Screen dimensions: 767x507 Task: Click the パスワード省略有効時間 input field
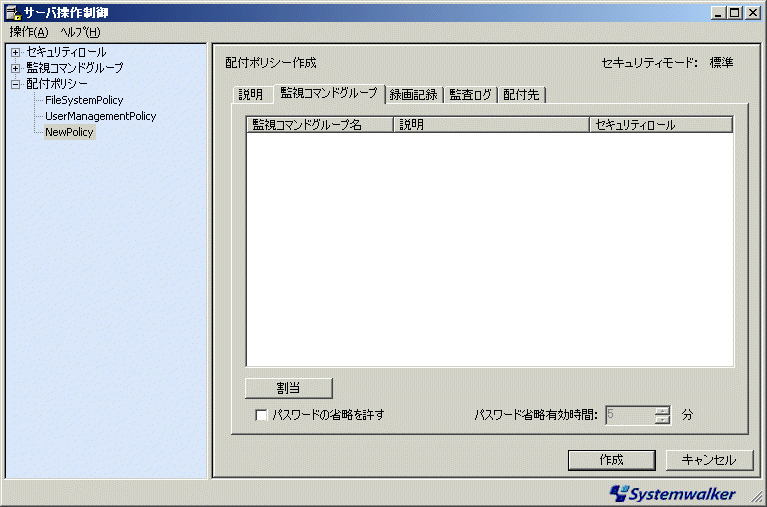click(629, 415)
